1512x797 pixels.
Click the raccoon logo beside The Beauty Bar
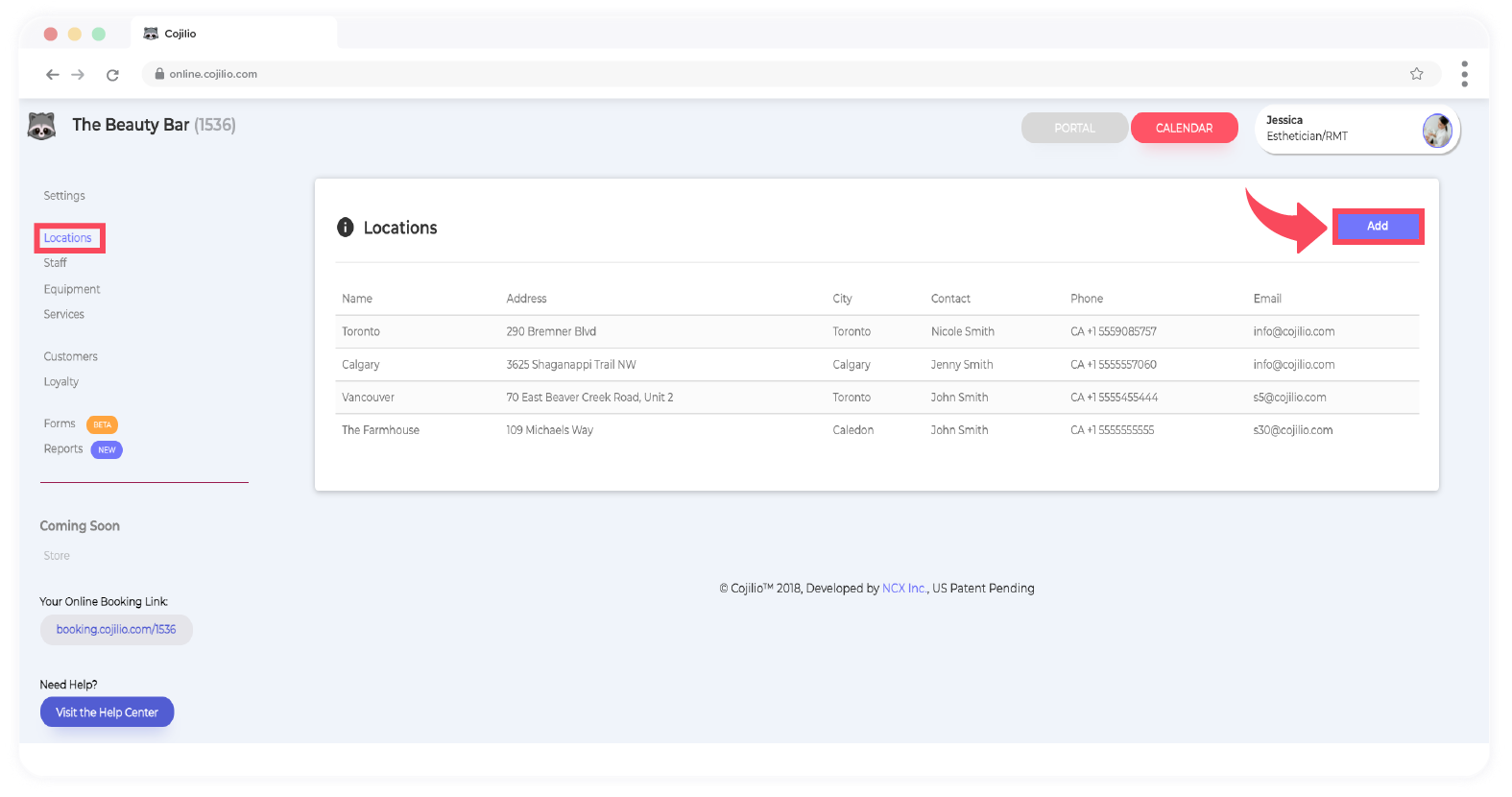coord(41,126)
